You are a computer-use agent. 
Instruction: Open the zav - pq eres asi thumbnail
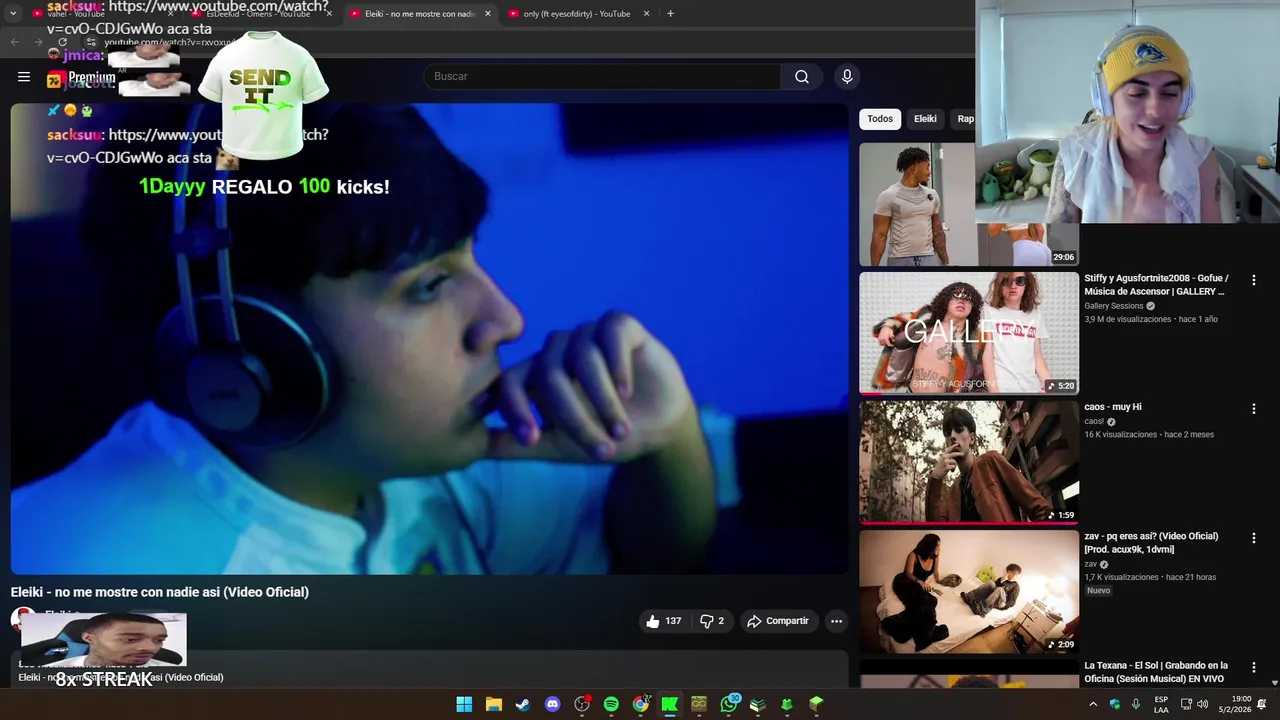tap(969, 591)
